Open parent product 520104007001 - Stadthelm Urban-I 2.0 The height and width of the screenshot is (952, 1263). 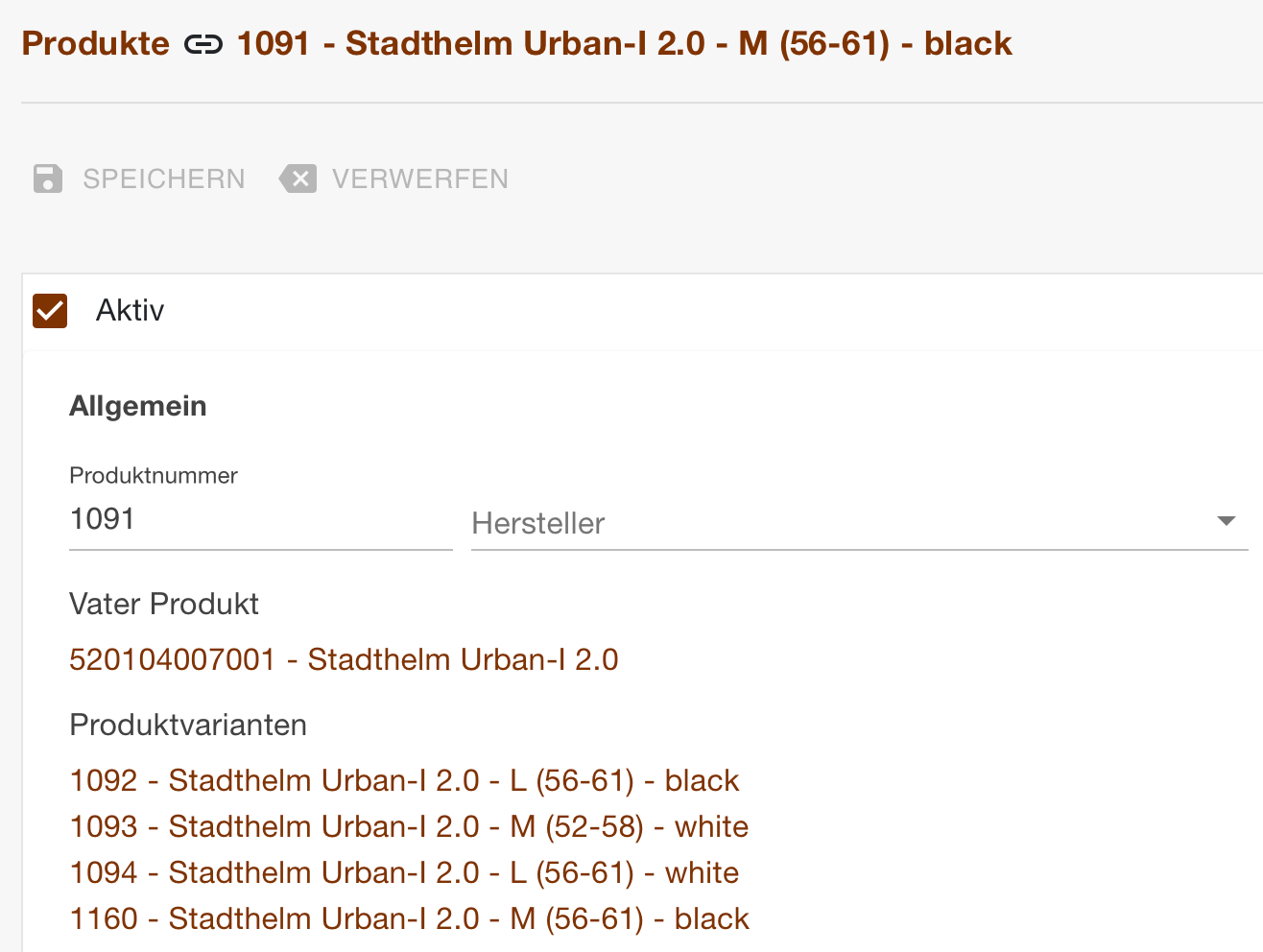click(x=344, y=660)
